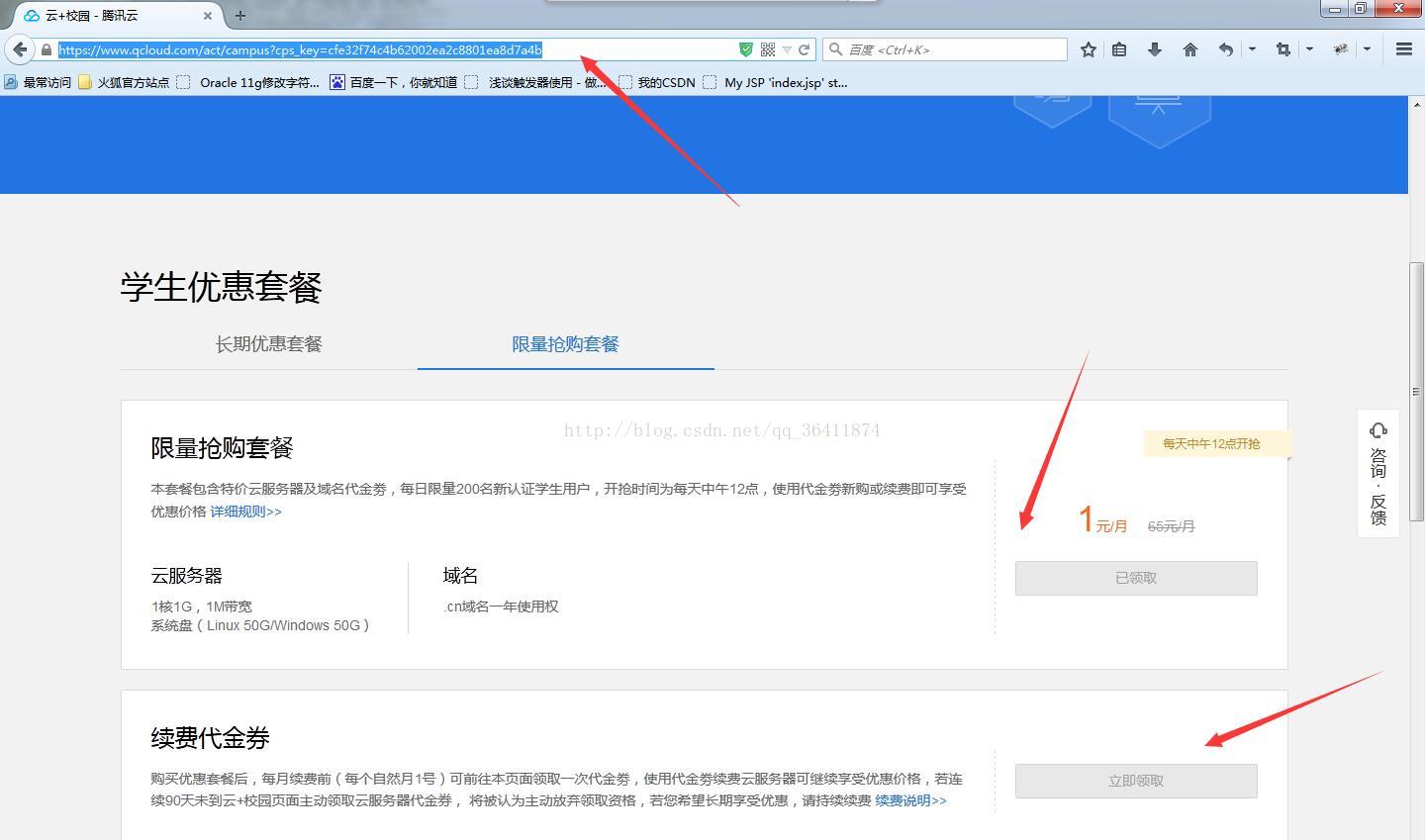Click the padlock site security icon
This screenshot has width=1425, height=840.
[x=46, y=49]
